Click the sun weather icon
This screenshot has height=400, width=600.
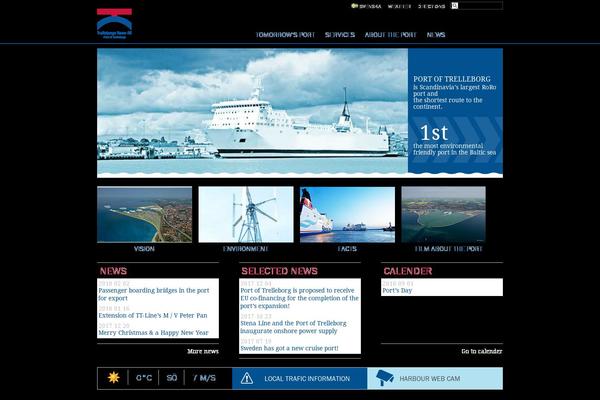coord(113,377)
